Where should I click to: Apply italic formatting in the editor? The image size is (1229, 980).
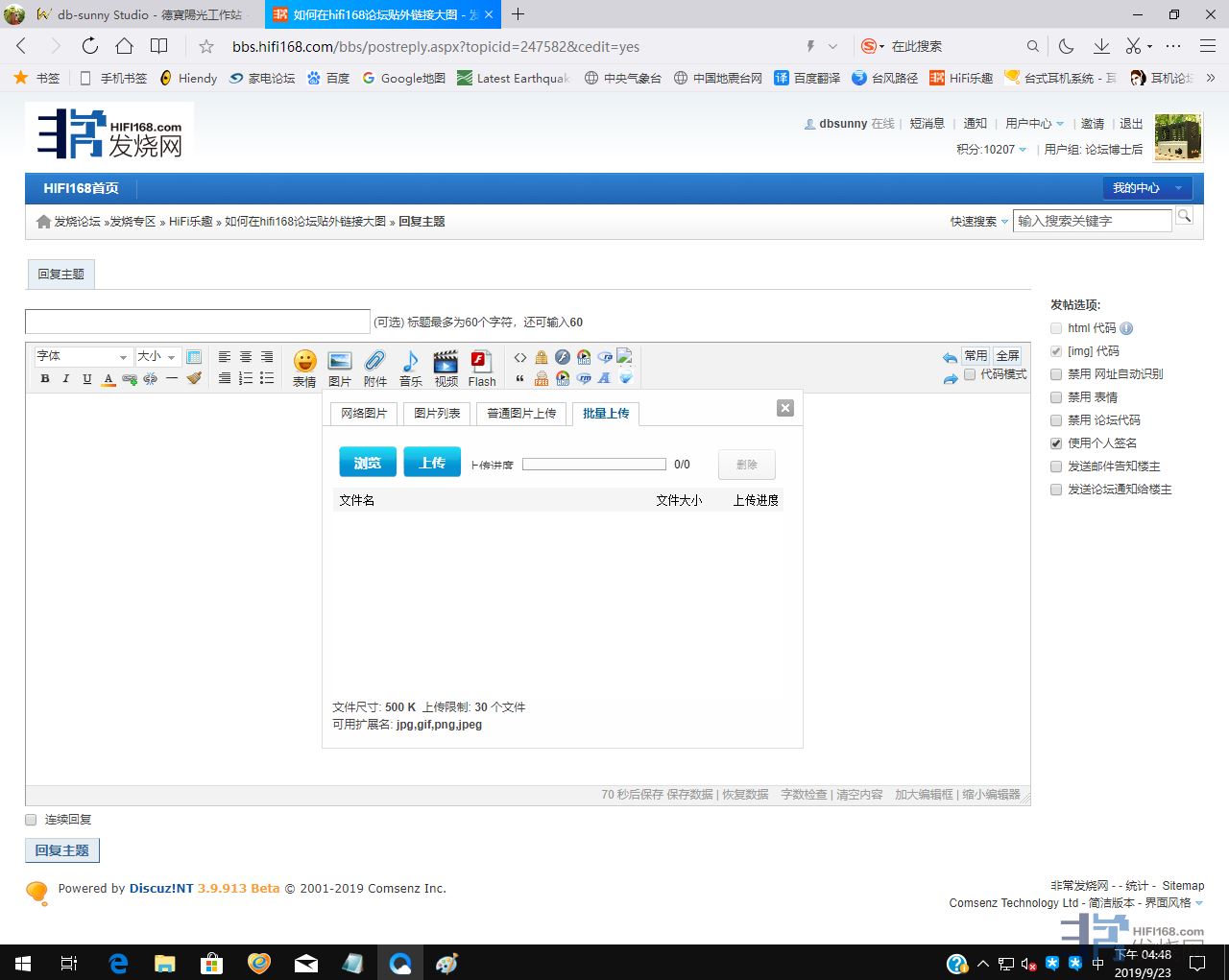pyautogui.click(x=66, y=379)
